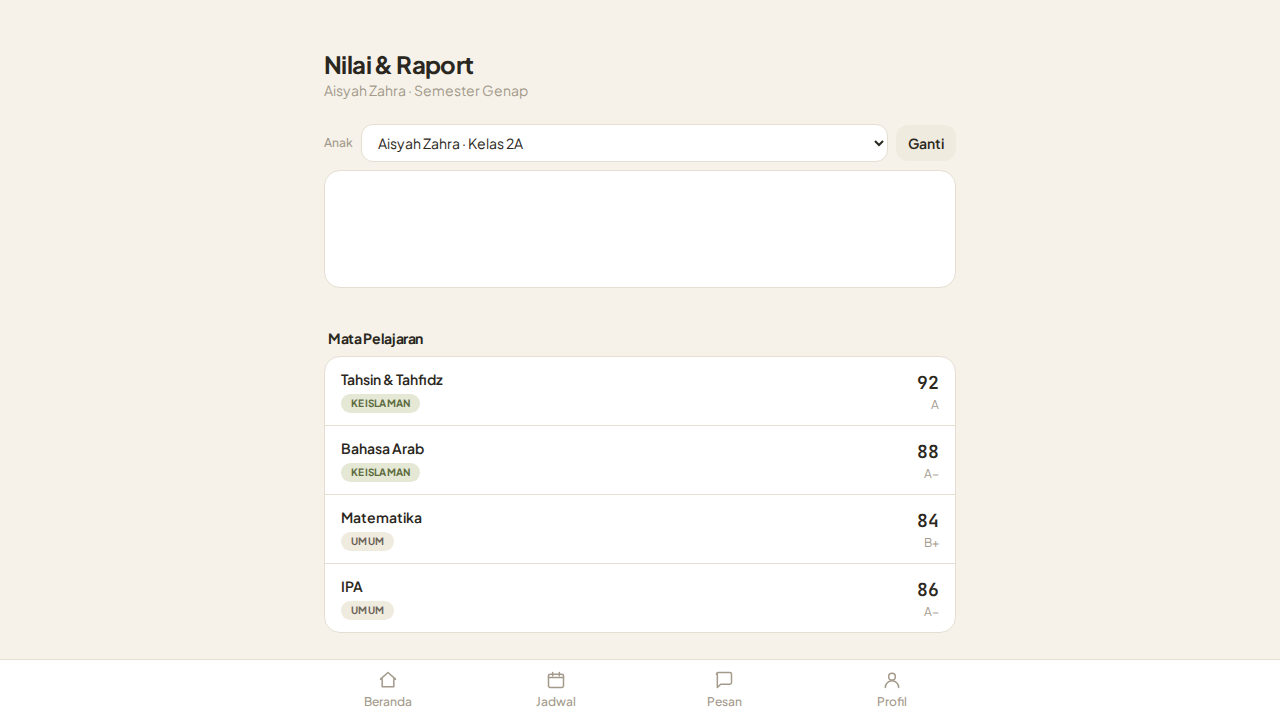Click the score 84 for Matematika
Screen dimensions: 1280x720
[928, 521]
